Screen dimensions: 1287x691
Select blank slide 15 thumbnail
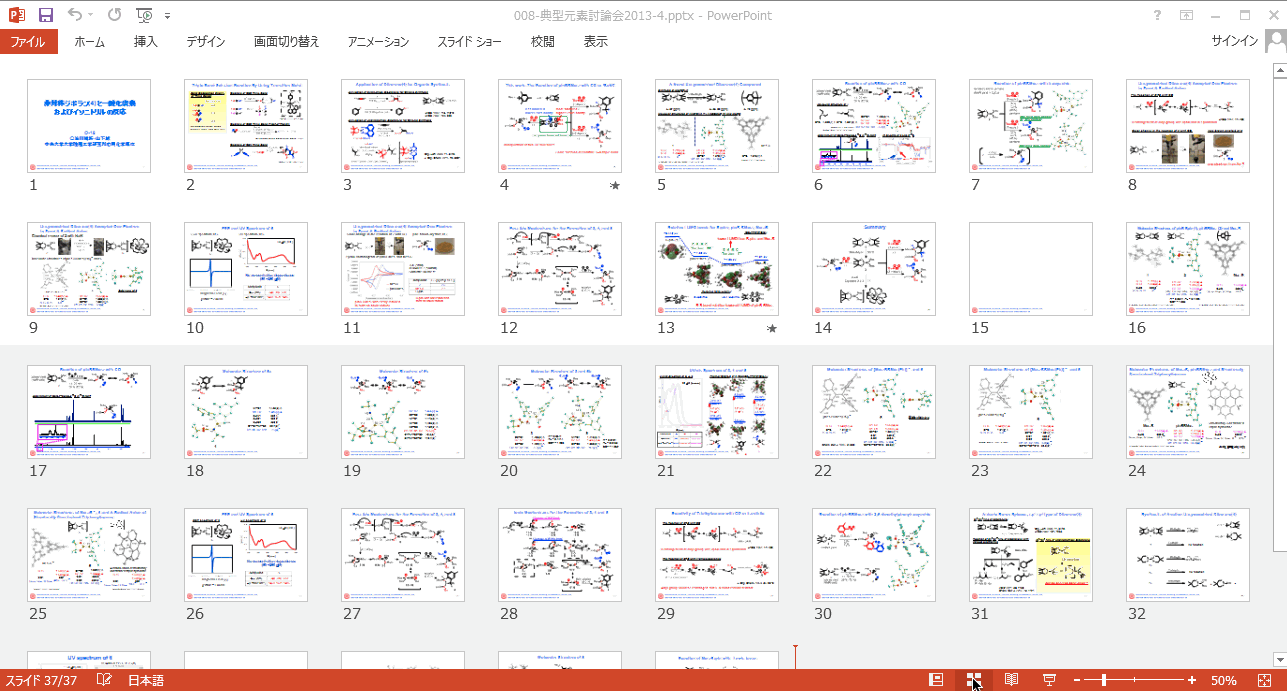point(1031,269)
